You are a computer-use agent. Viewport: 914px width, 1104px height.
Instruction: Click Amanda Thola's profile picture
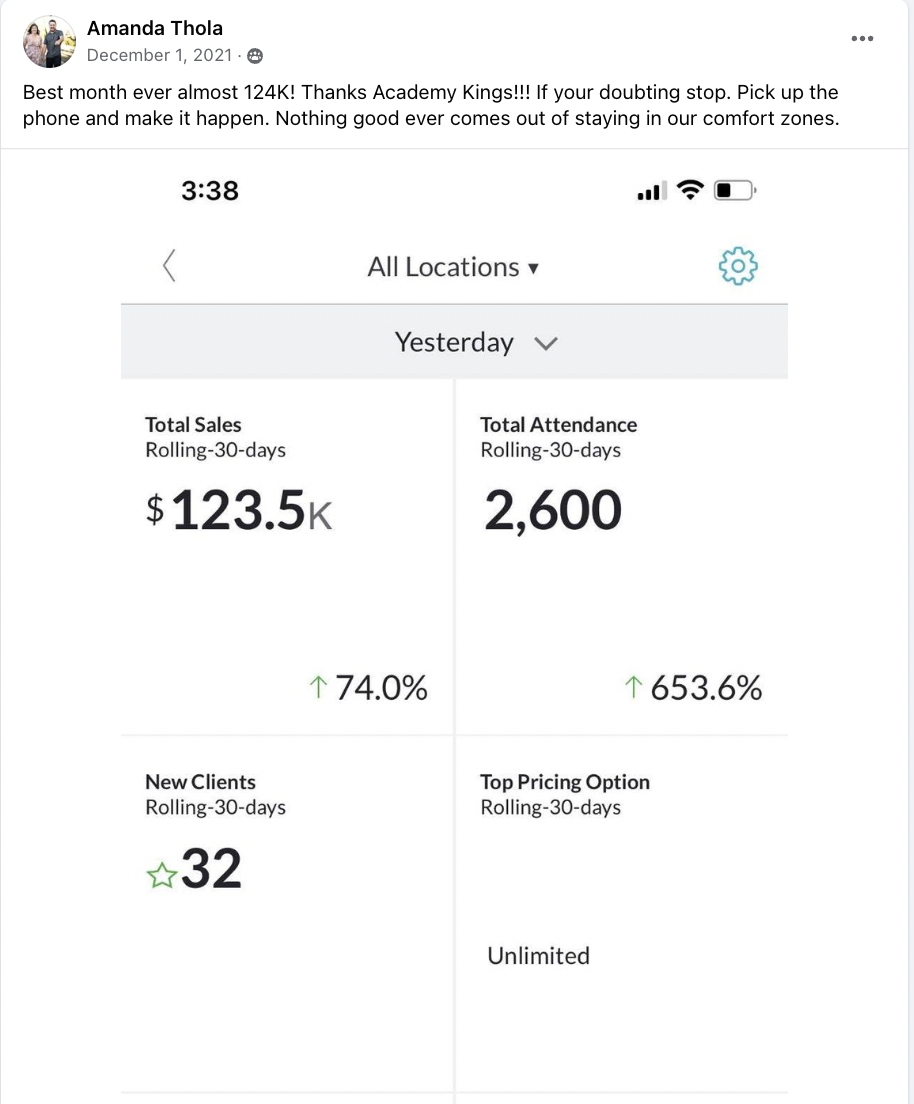coord(49,42)
